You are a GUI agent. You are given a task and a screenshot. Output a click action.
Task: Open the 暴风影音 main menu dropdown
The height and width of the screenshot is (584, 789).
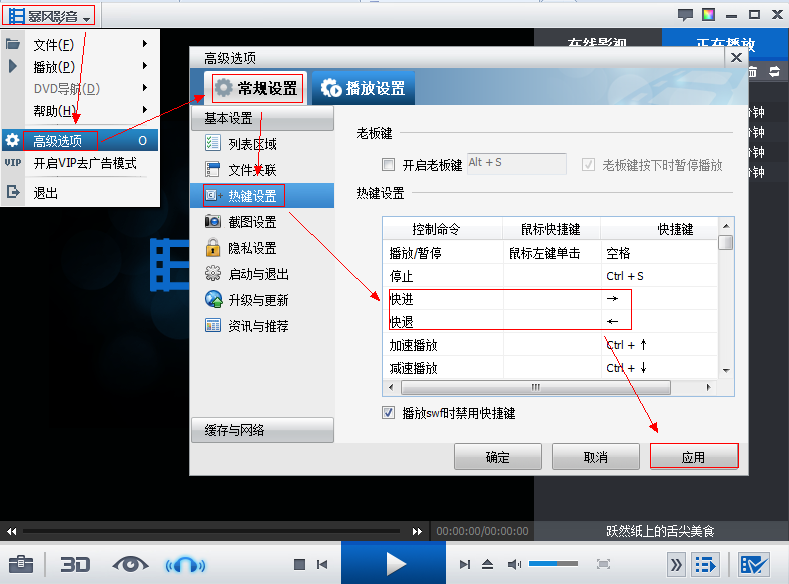[48, 16]
